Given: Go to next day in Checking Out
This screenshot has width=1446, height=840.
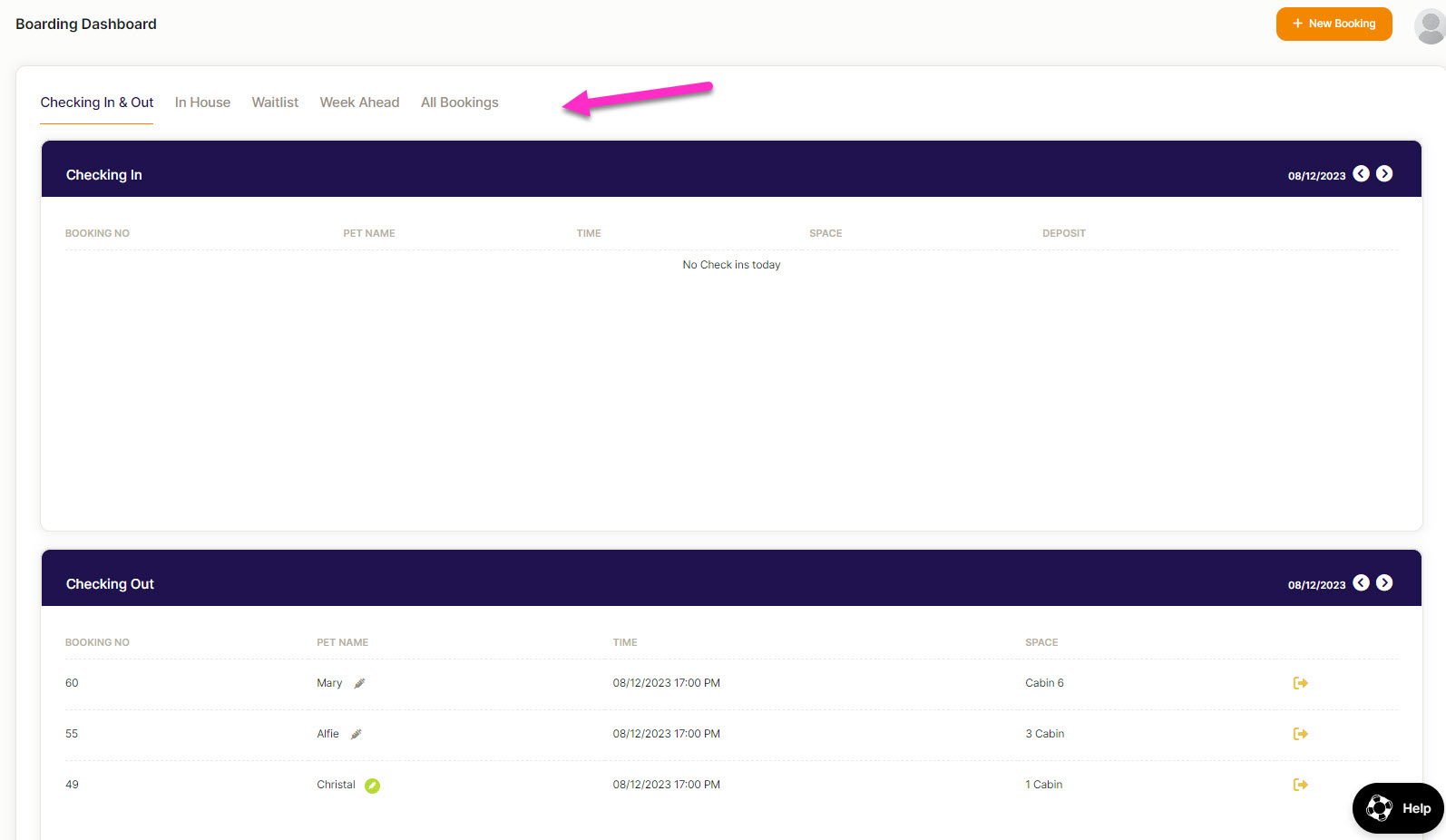Looking at the screenshot, I should coord(1384,583).
